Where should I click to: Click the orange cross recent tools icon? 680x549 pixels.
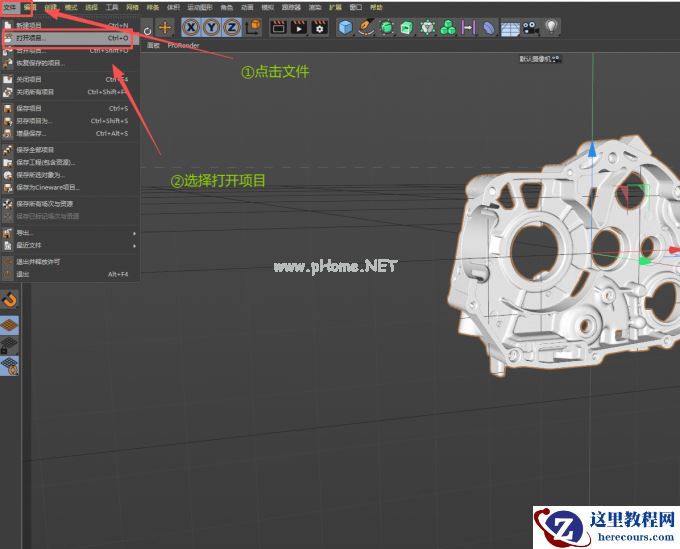[165, 28]
